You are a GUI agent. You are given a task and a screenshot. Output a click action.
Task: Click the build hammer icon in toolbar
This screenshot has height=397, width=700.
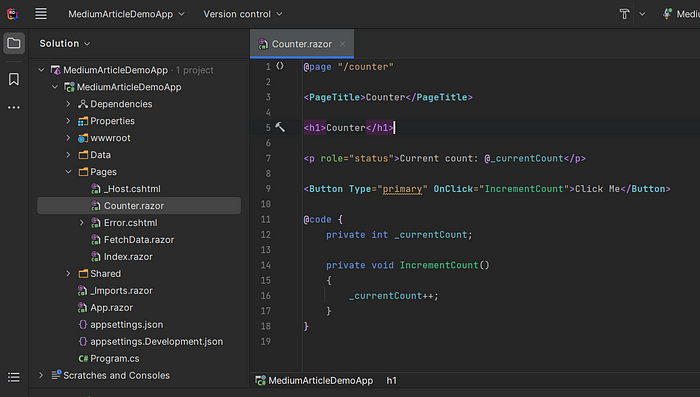[624, 14]
